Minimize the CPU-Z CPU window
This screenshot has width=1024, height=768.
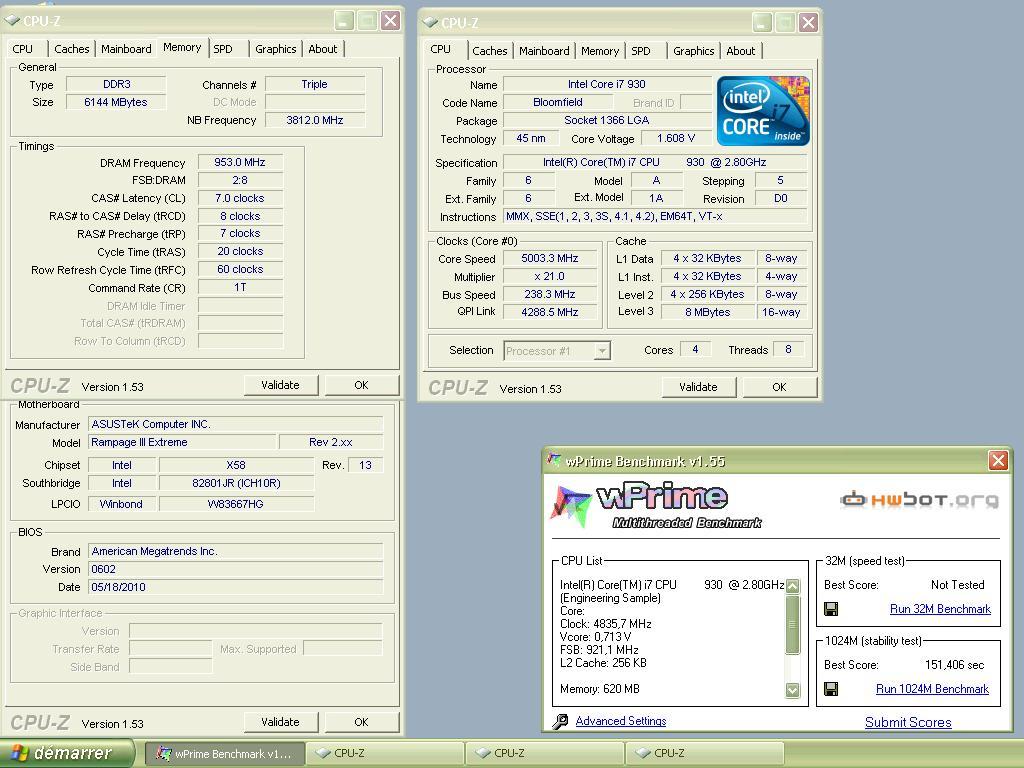[x=762, y=22]
